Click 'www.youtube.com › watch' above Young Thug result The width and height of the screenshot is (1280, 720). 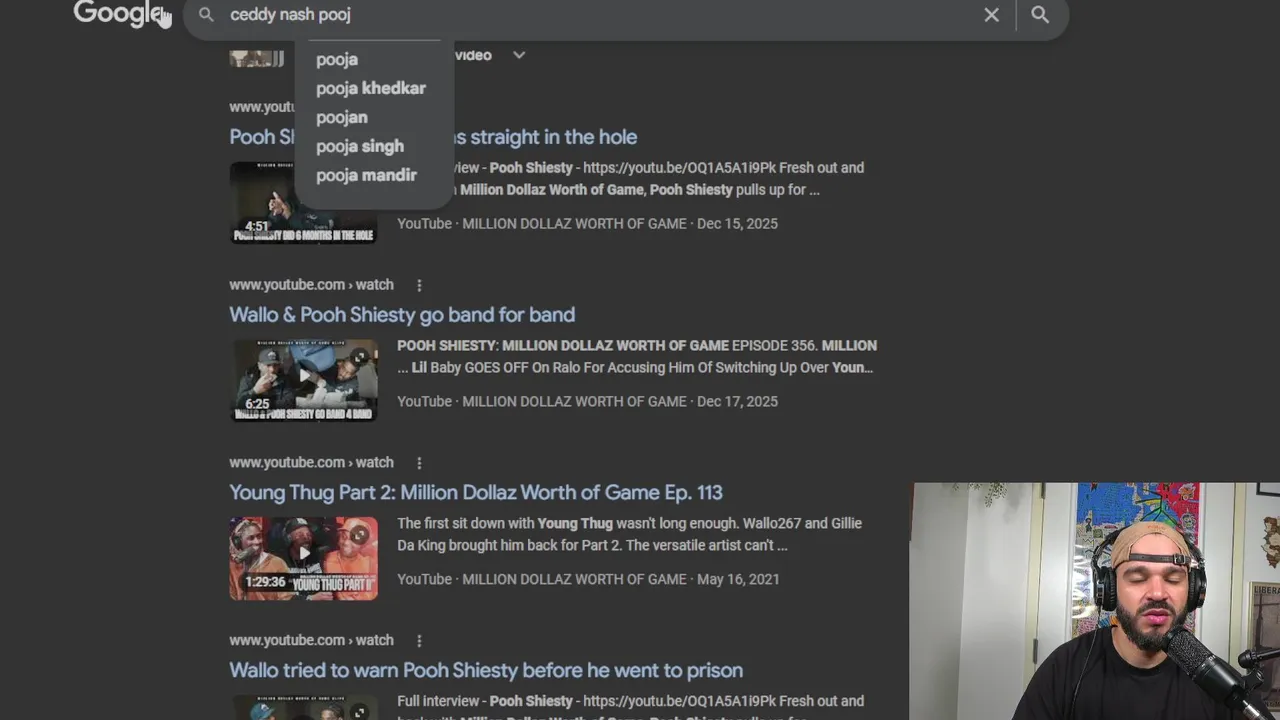tap(311, 463)
